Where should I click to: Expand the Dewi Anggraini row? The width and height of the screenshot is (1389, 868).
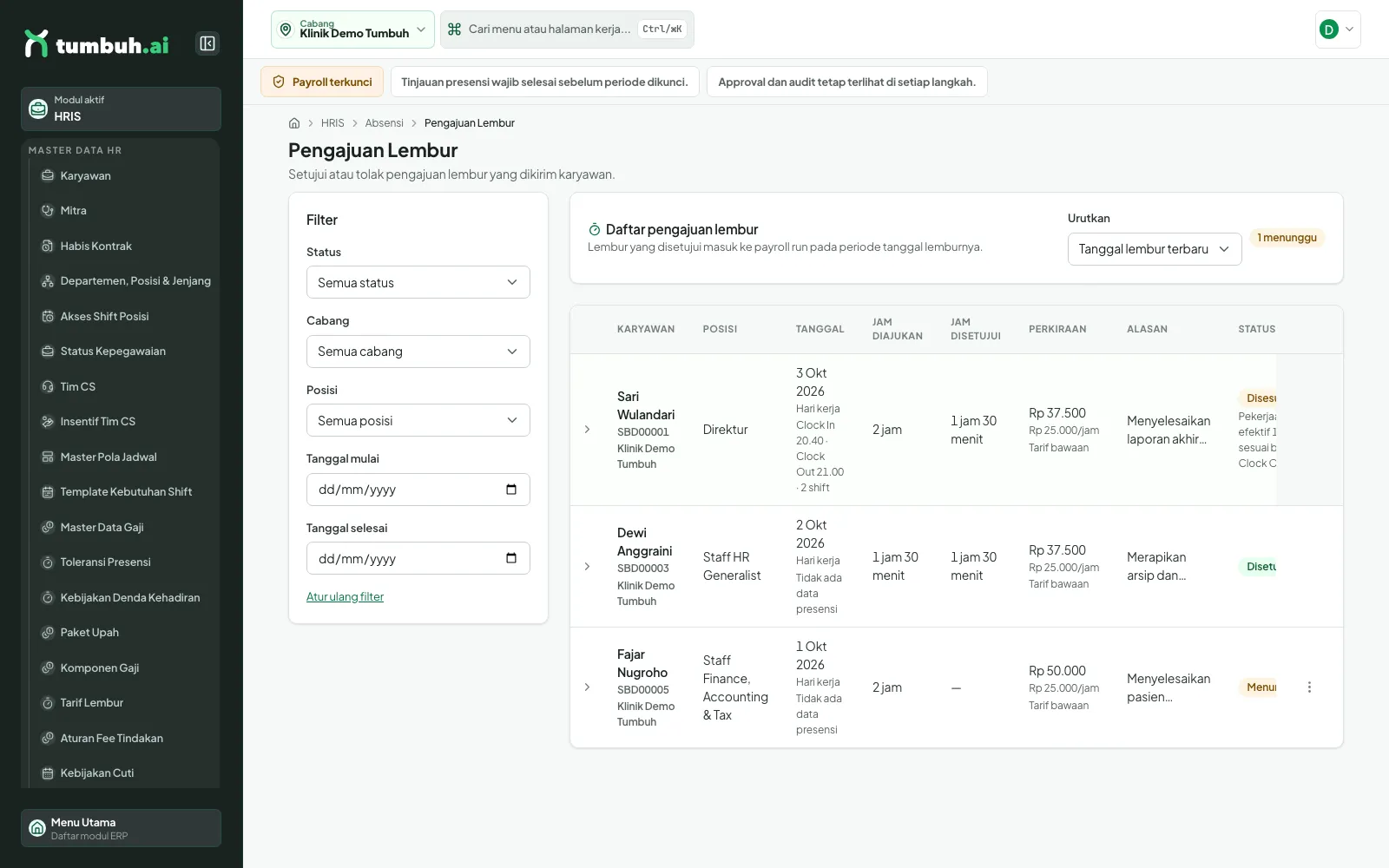coord(587,567)
